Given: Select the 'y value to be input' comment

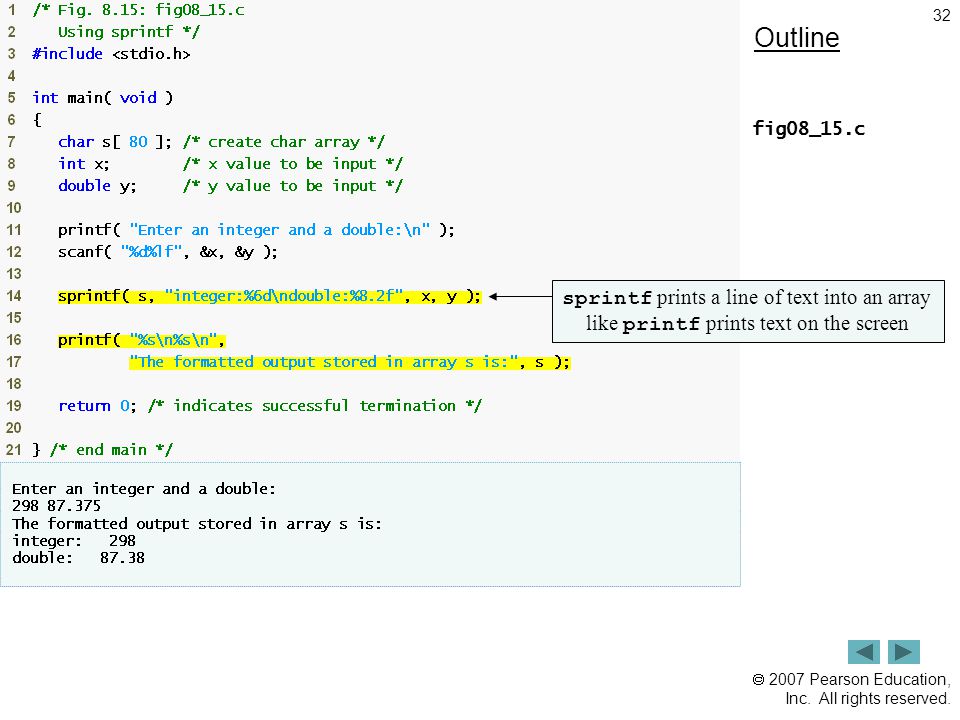Looking at the screenshot, I should [293, 186].
